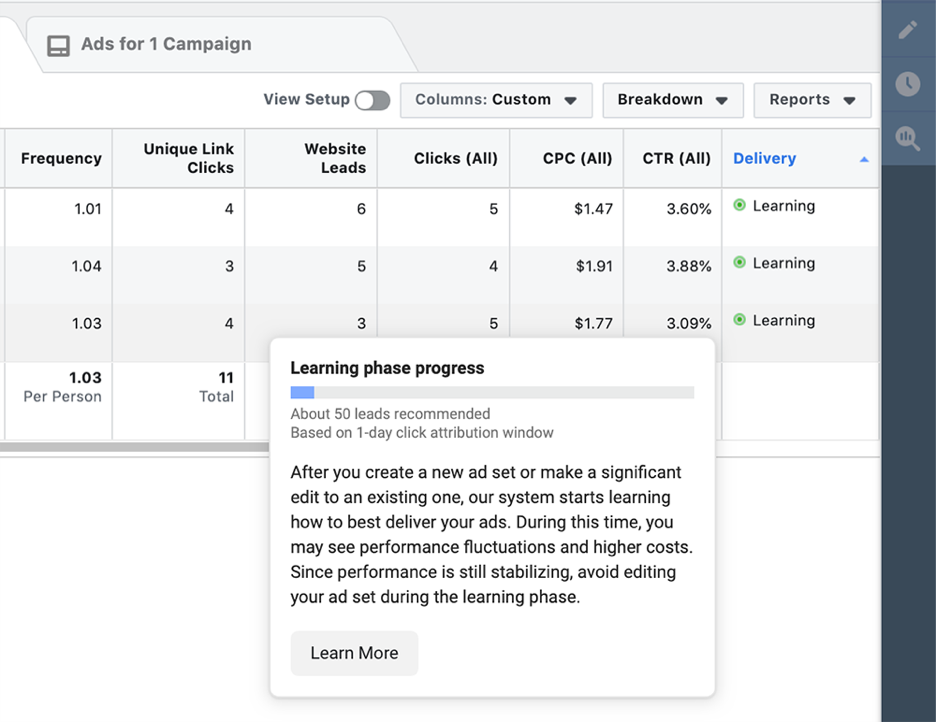Click the Learn More button
This screenshot has height=722, width=936.
pos(354,653)
